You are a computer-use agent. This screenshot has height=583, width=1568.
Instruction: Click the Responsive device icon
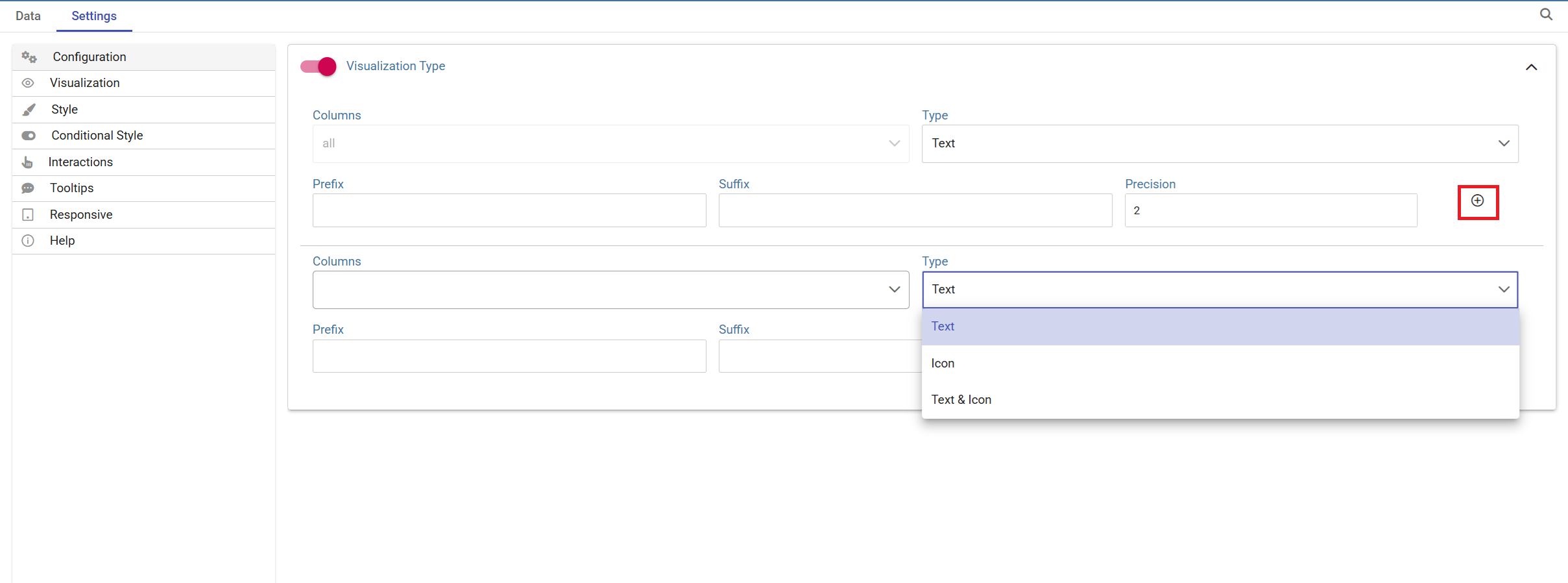28,215
